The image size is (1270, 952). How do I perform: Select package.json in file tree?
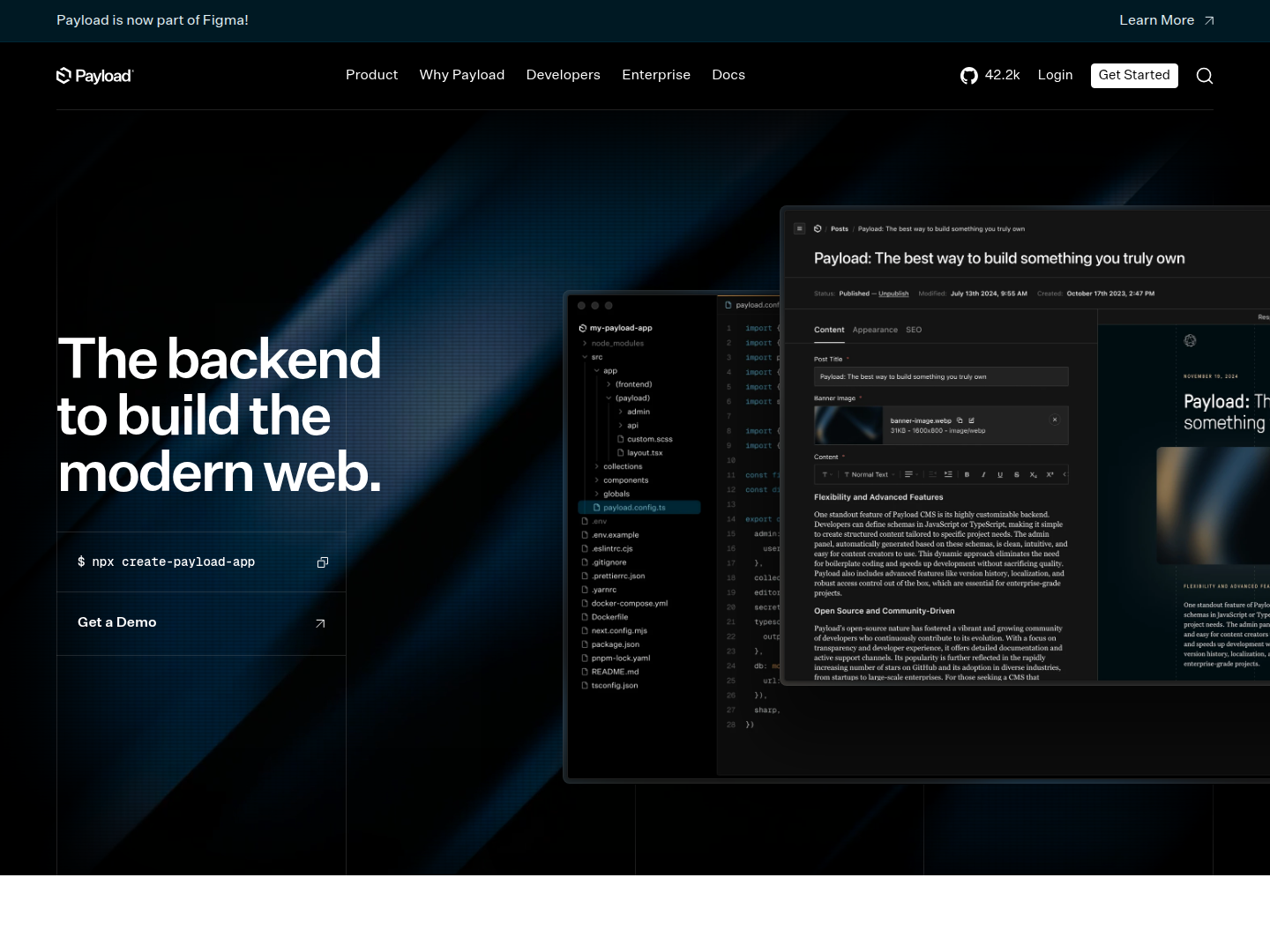tap(610, 644)
